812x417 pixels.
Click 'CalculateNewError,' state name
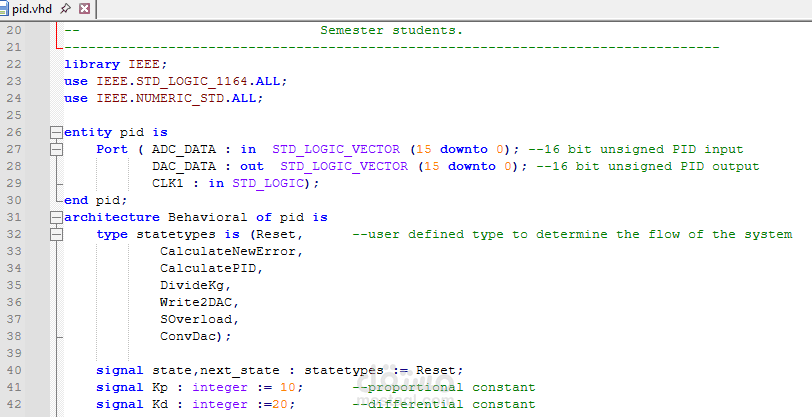pos(231,252)
